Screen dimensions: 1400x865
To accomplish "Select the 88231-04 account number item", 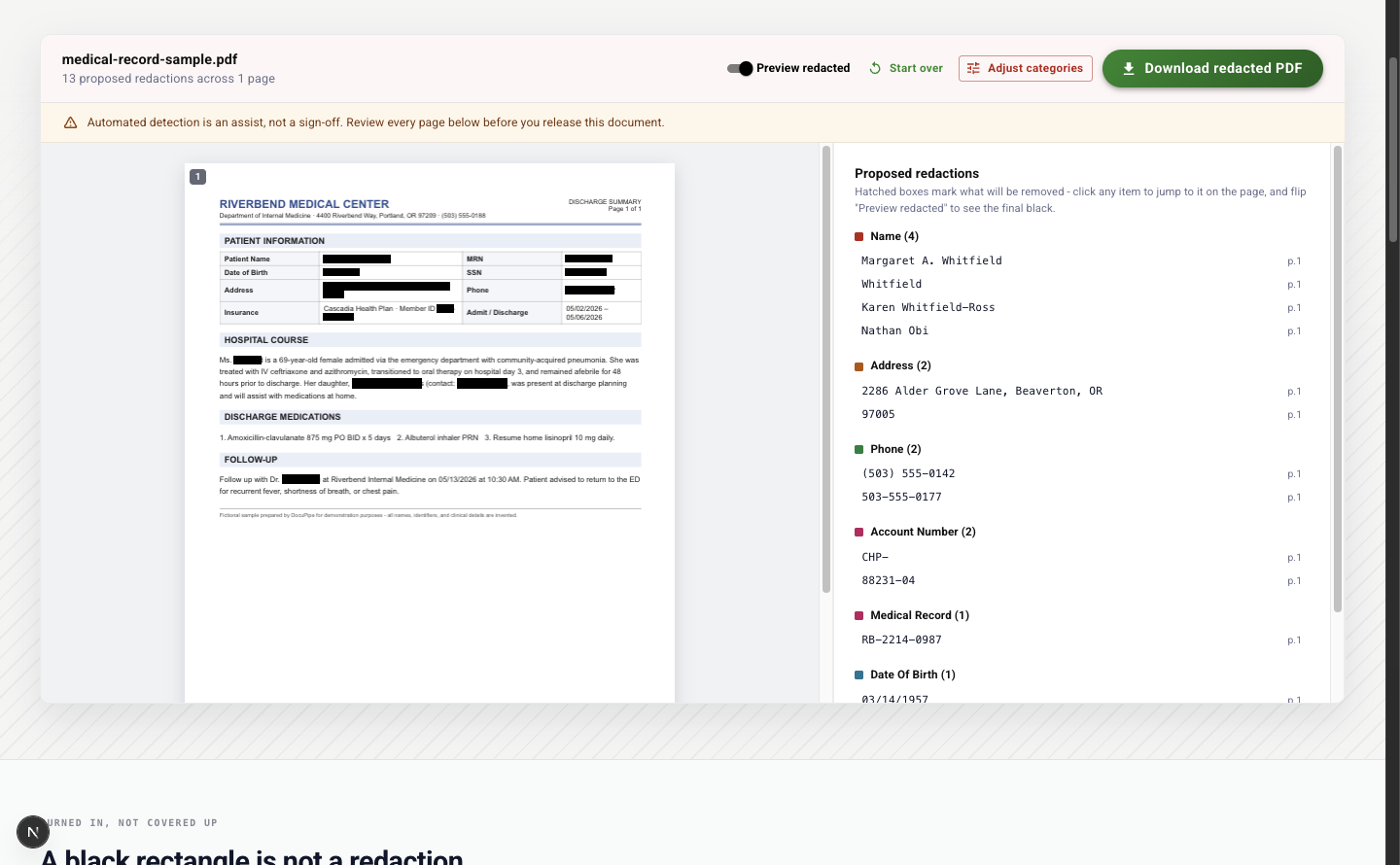I will point(1081,580).
